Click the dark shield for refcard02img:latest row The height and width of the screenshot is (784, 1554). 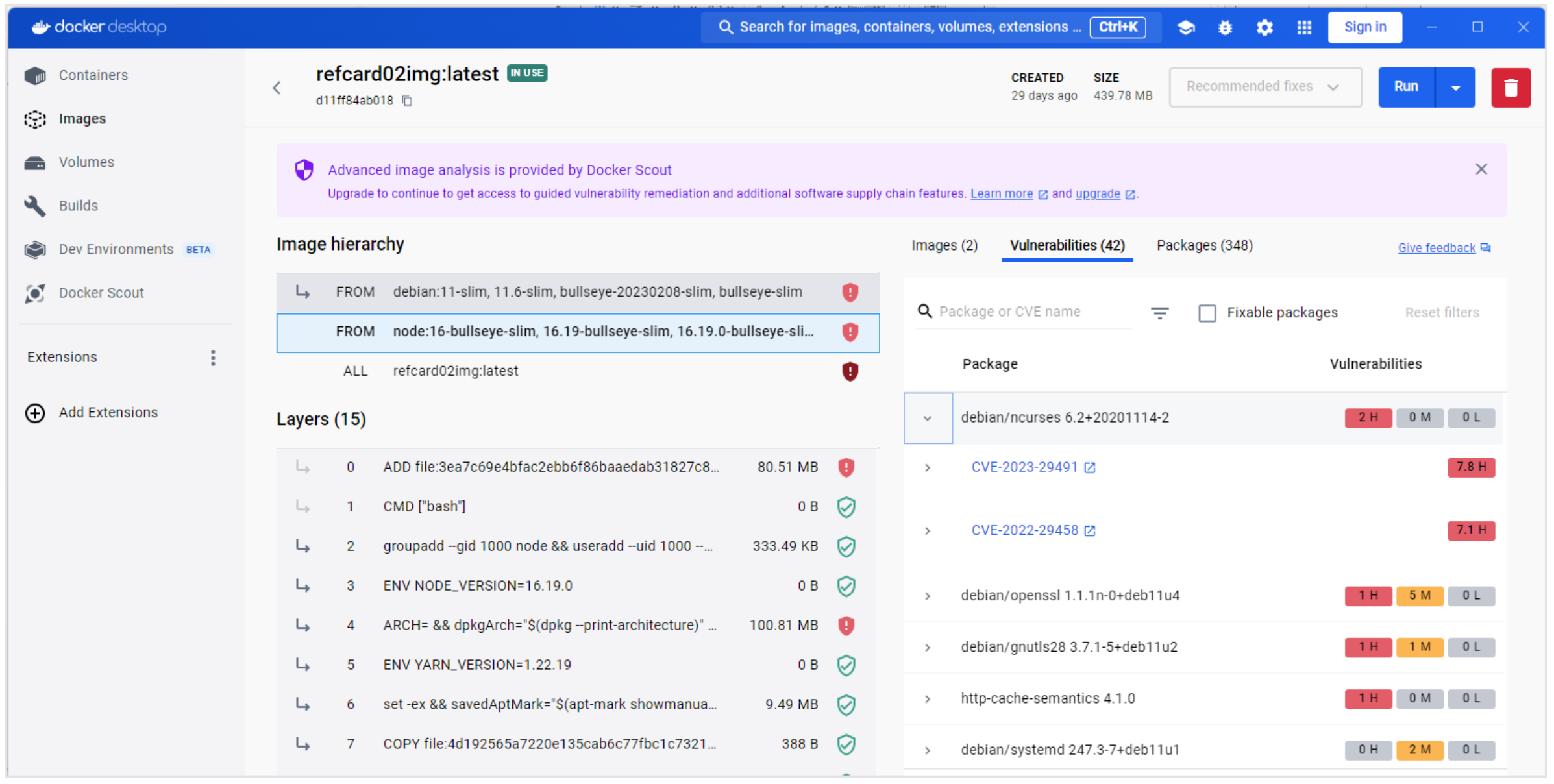850,372
